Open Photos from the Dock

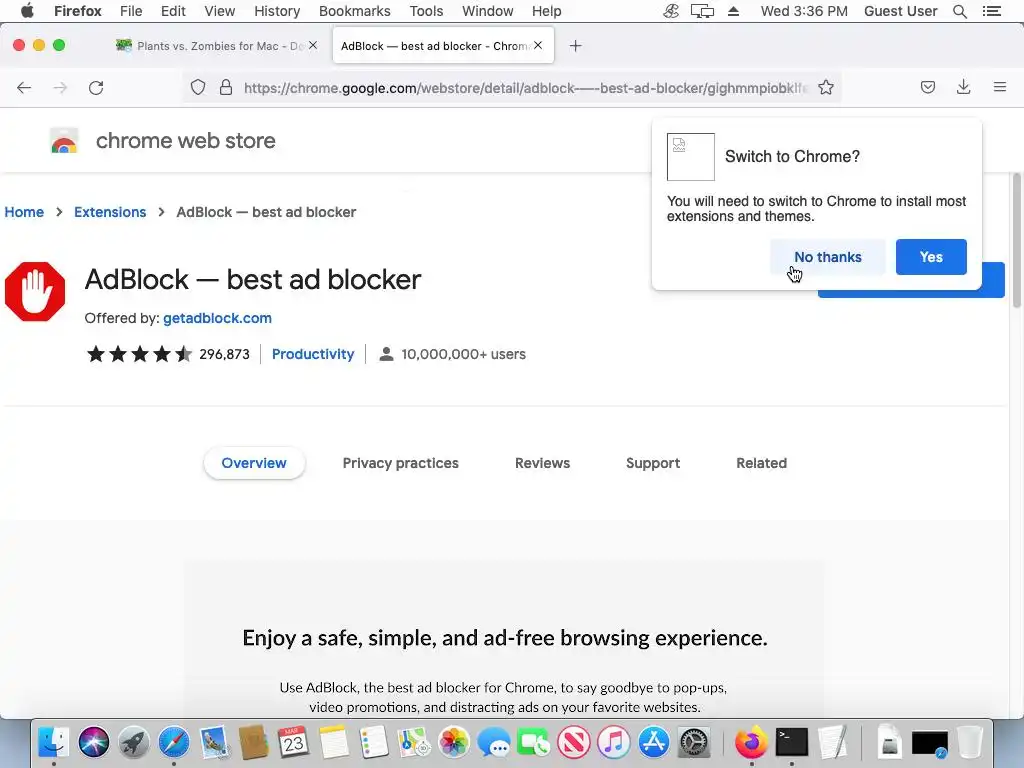453,743
